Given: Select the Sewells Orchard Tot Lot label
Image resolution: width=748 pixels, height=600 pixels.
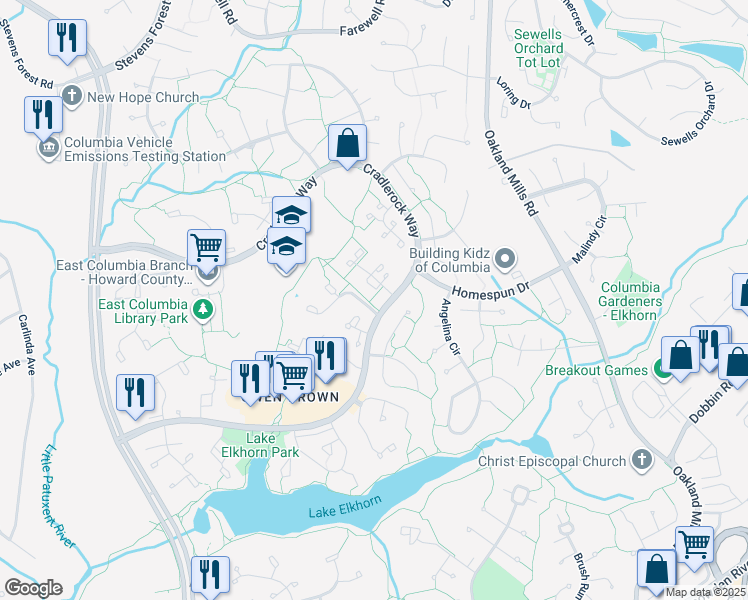Looking at the screenshot, I should (x=537, y=48).
